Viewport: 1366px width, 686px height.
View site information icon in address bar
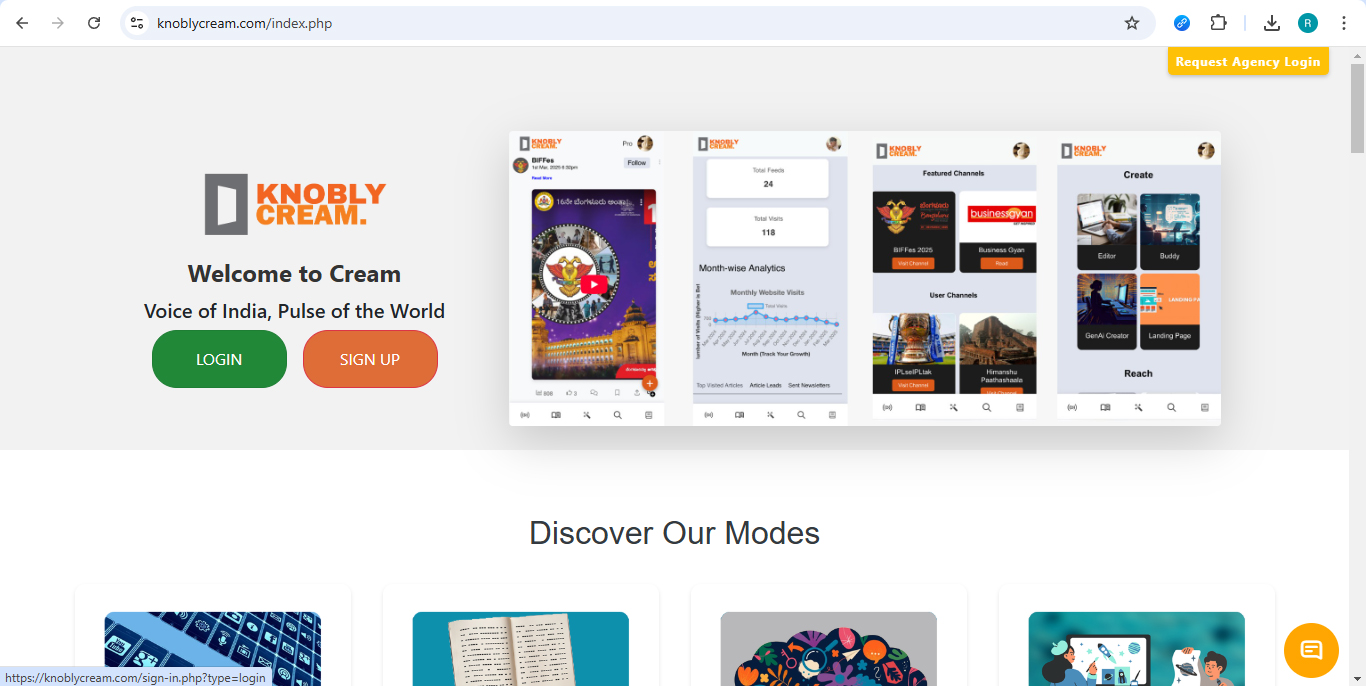click(x=137, y=23)
